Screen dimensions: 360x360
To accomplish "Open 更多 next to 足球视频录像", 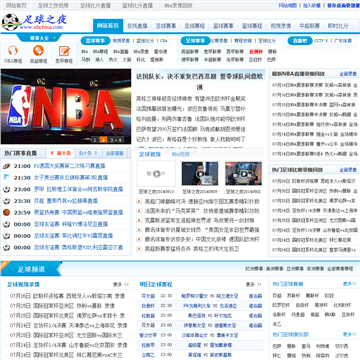I will [x=121, y=285].
